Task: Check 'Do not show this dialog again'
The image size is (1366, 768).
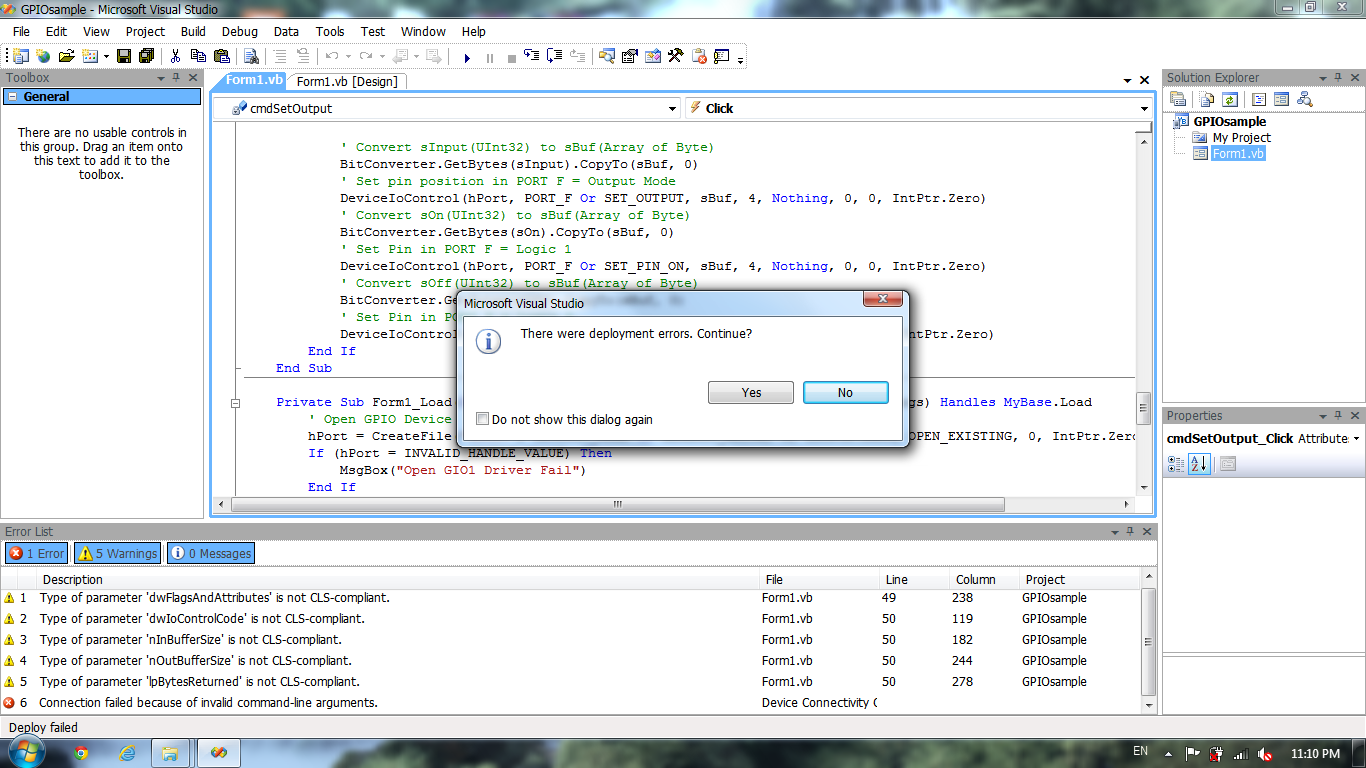Action: [483, 419]
